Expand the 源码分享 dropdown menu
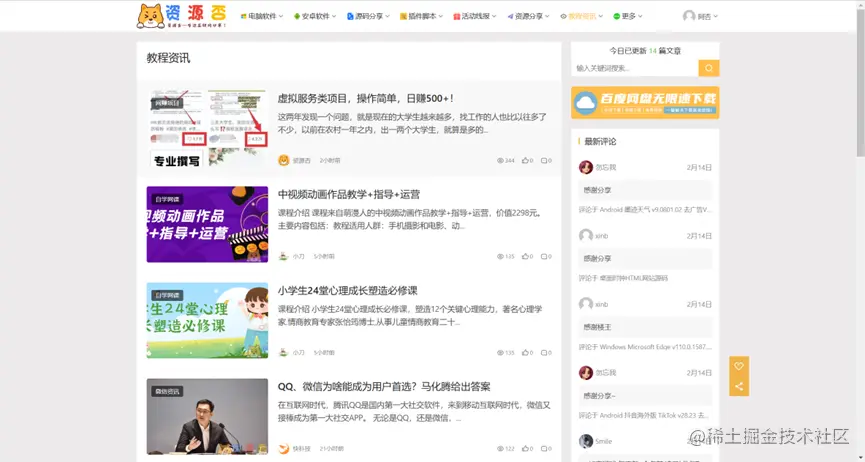This screenshot has width=865, height=462. click(368, 17)
